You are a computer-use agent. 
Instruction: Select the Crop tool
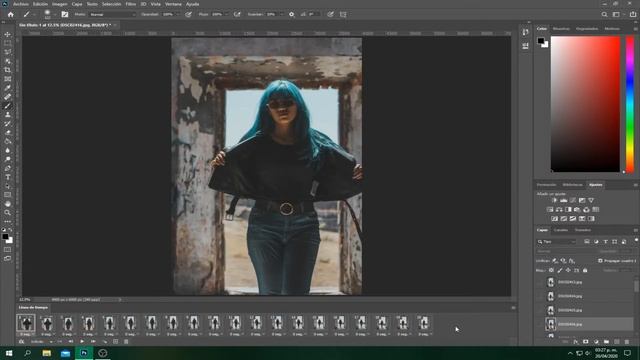click(x=7, y=70)
